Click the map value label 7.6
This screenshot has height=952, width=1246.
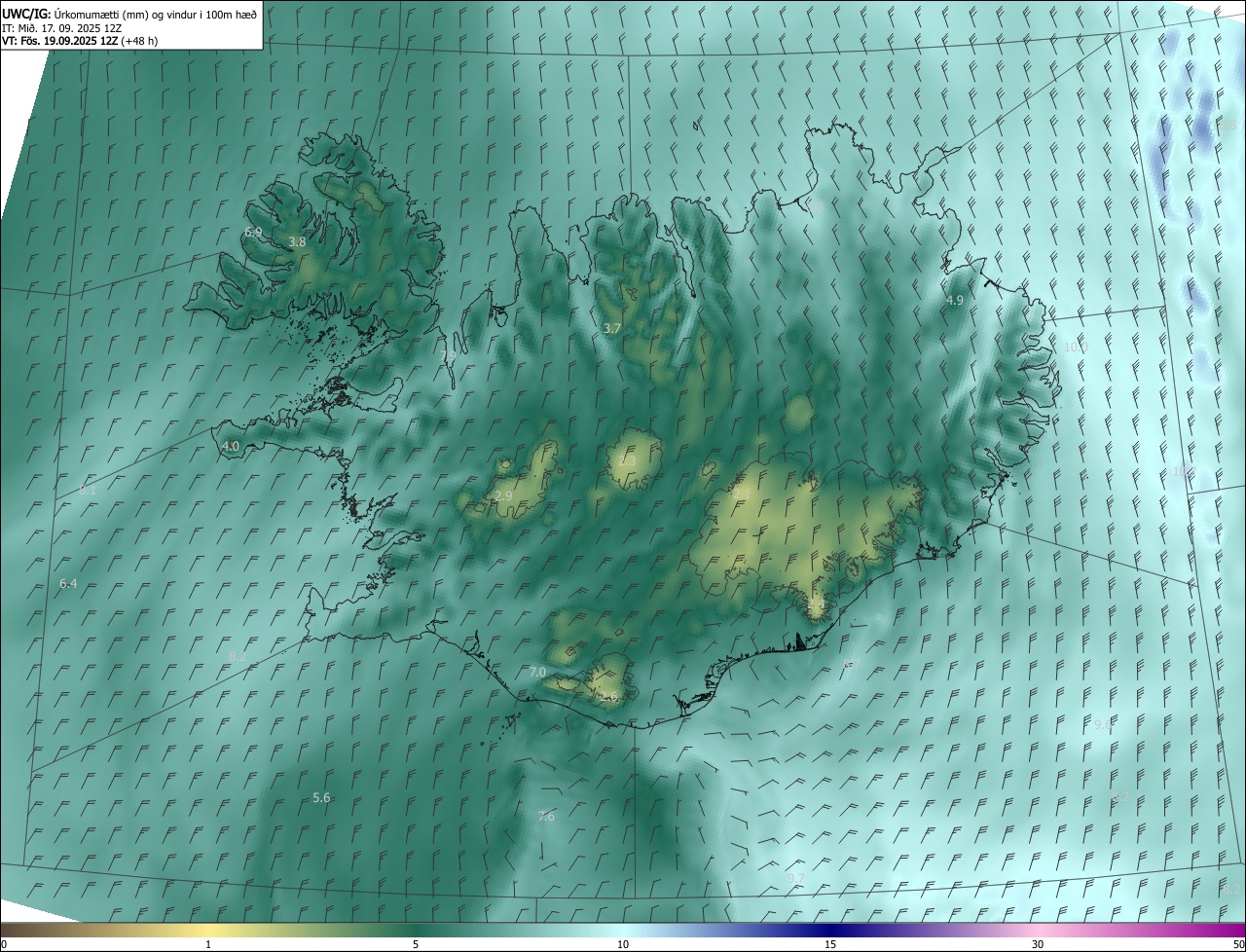click(546, 816)
